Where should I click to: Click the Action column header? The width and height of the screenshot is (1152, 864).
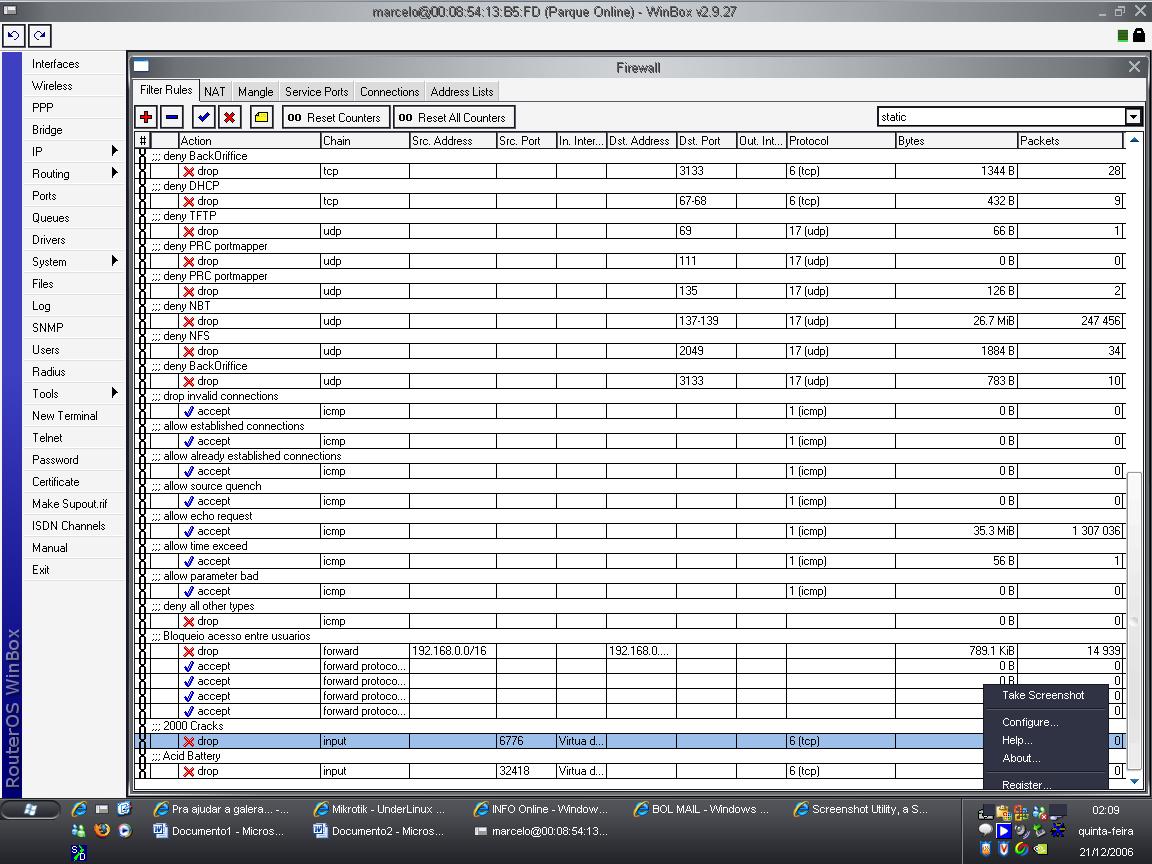[249, 140]
